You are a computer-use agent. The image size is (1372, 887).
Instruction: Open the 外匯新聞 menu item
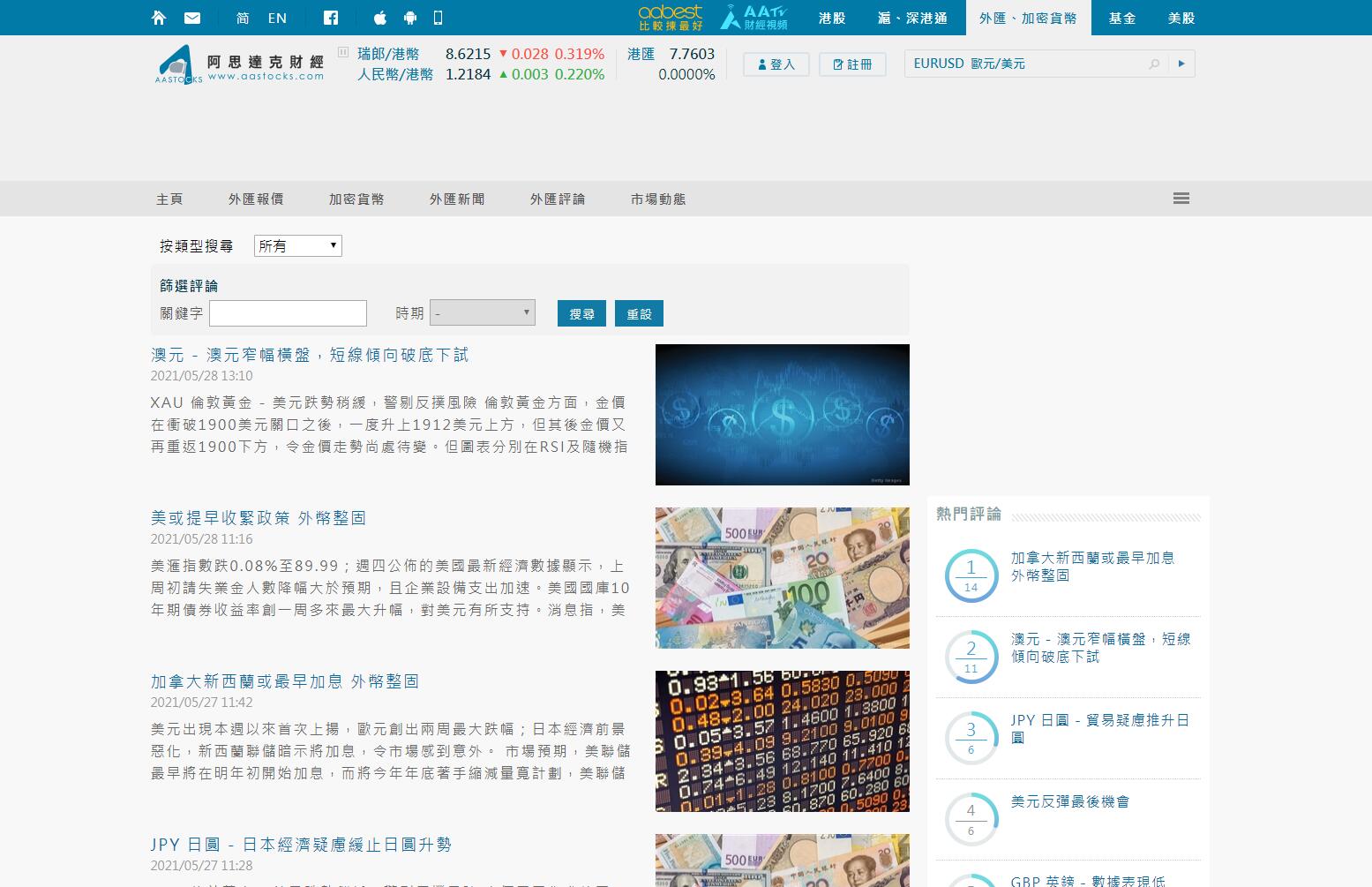pos(457,199)
